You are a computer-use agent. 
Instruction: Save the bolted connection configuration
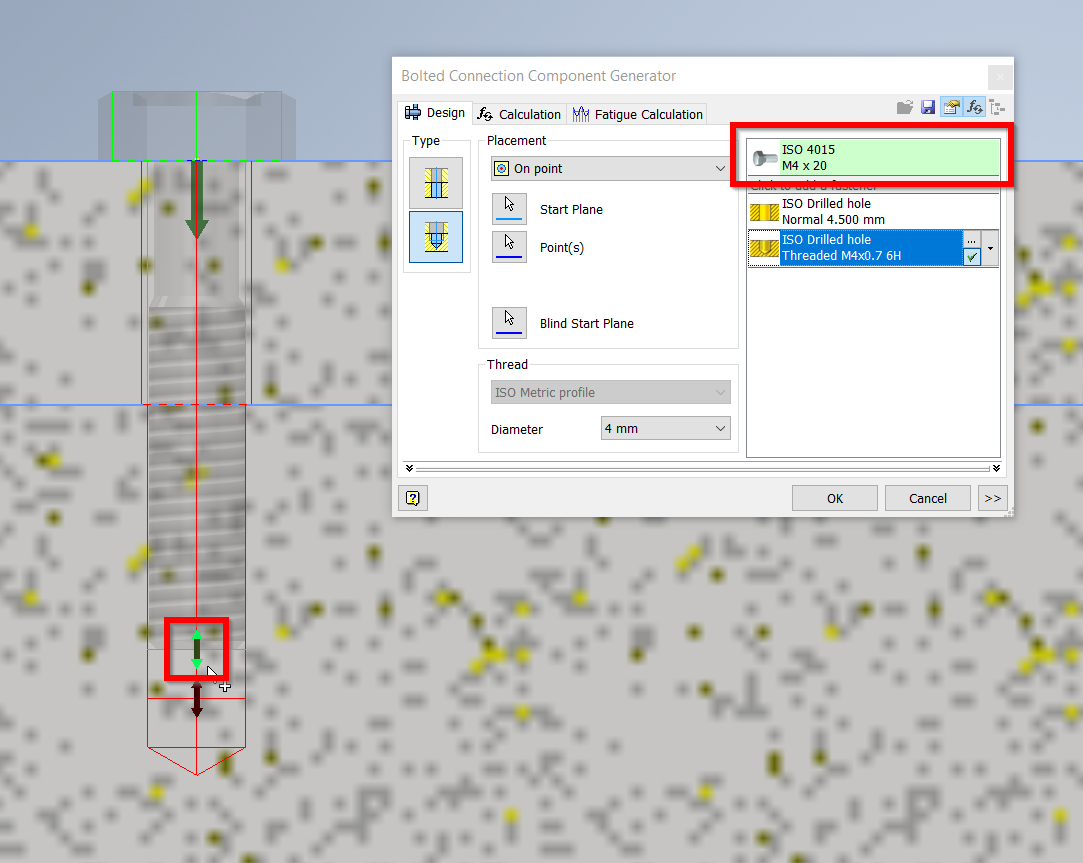pyautogui.click(x=927, y=106)
